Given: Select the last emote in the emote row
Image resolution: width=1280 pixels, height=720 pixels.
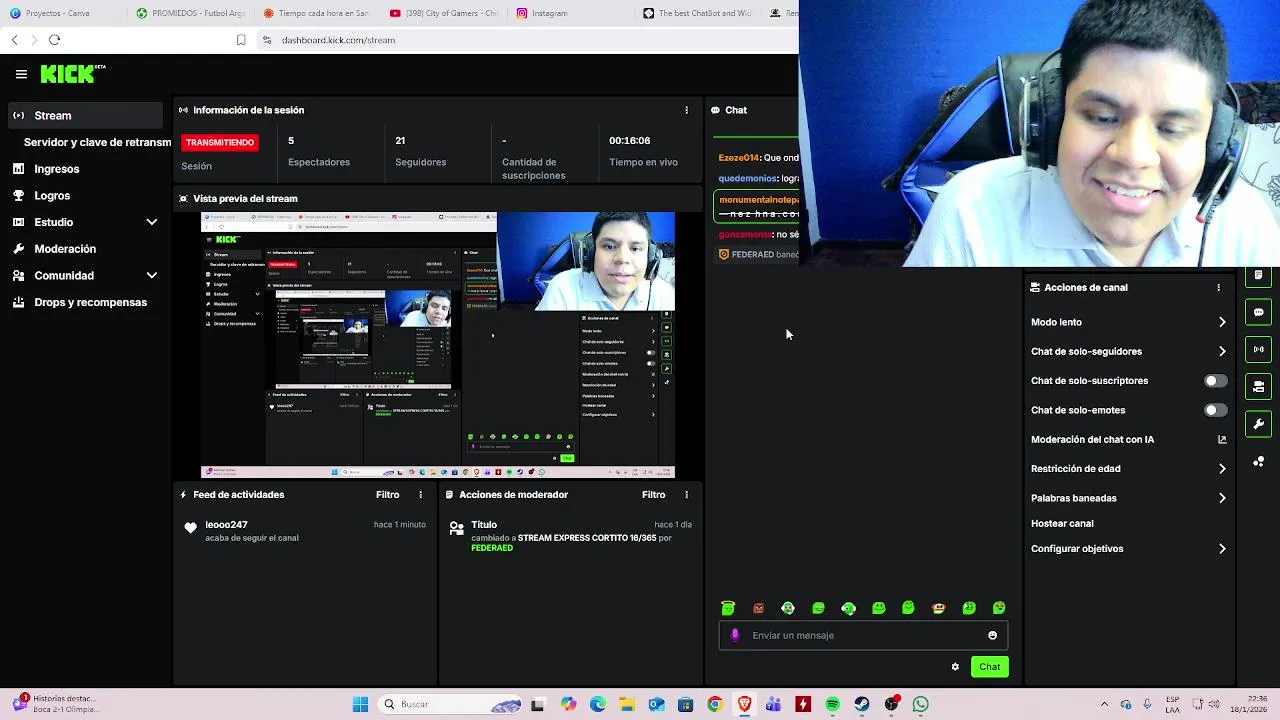Looking at the screenshot, I should click(x=999, y=608).
